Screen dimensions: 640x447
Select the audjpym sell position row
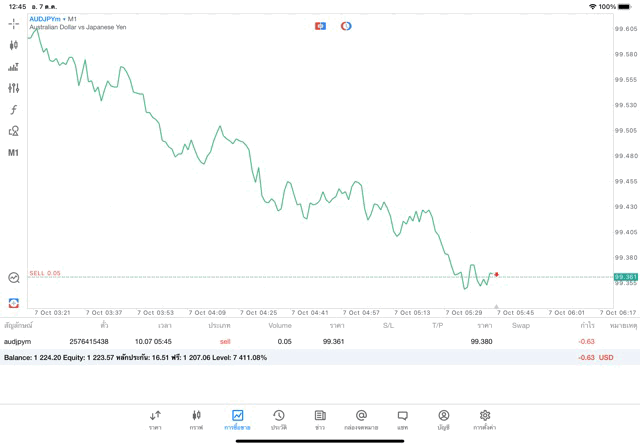tap(300, 341)
